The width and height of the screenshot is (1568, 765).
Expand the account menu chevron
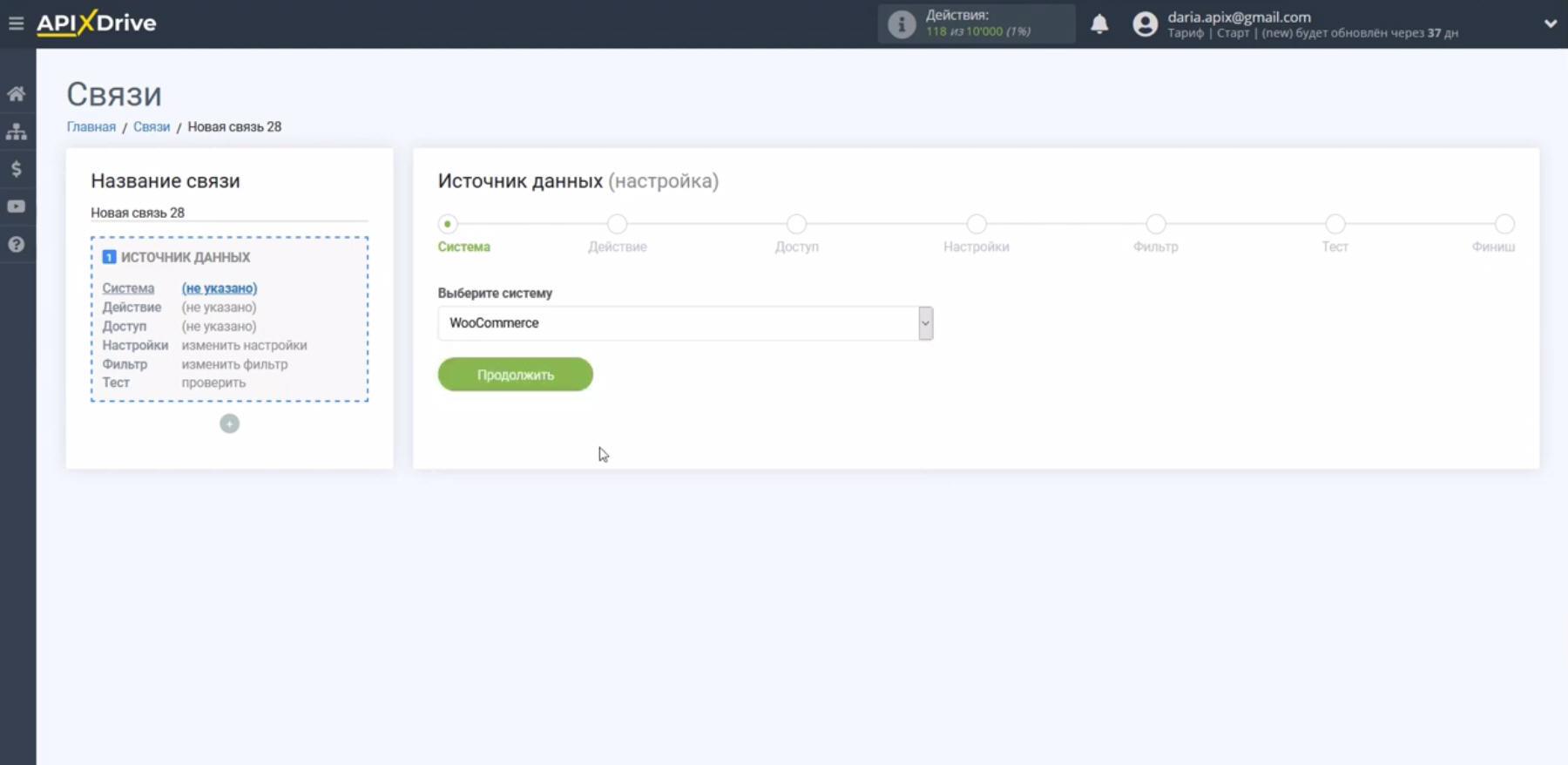click(1550, 24)
